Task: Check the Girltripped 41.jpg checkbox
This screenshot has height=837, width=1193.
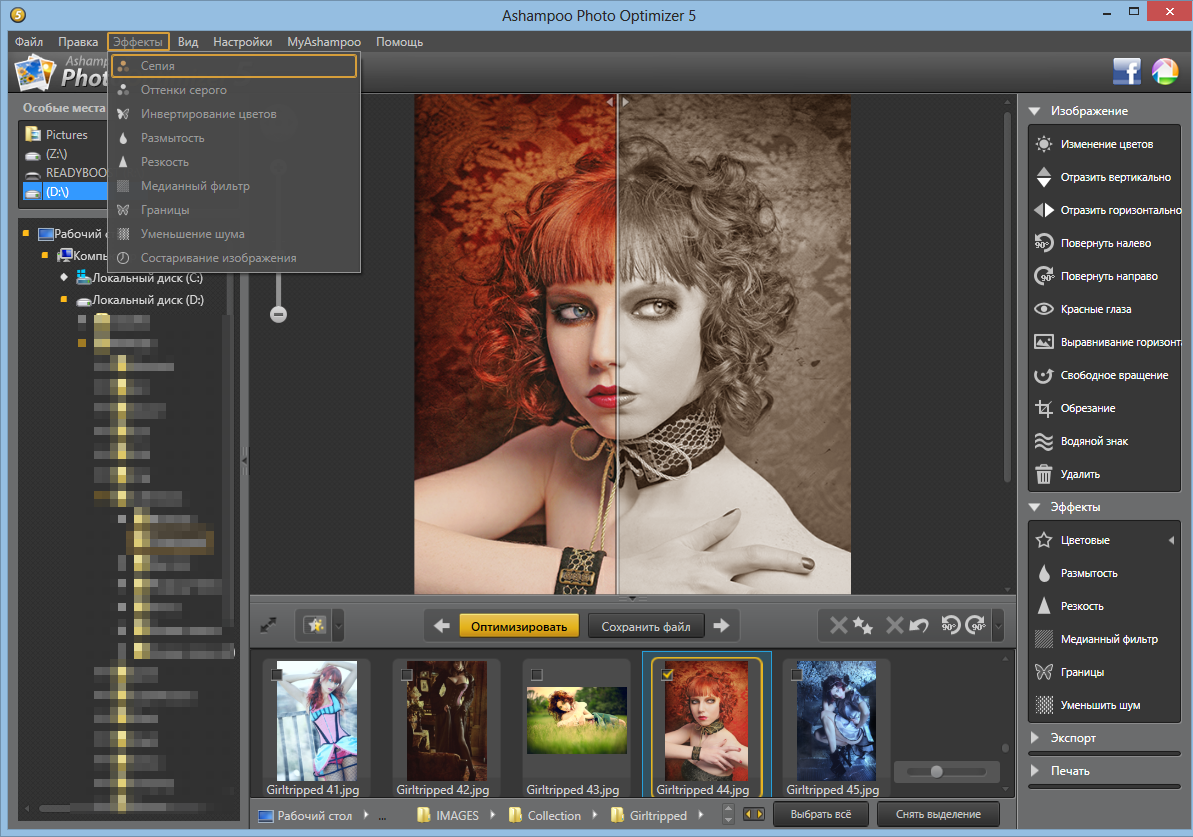Action: pyautogui.click(x=277, y=675)
